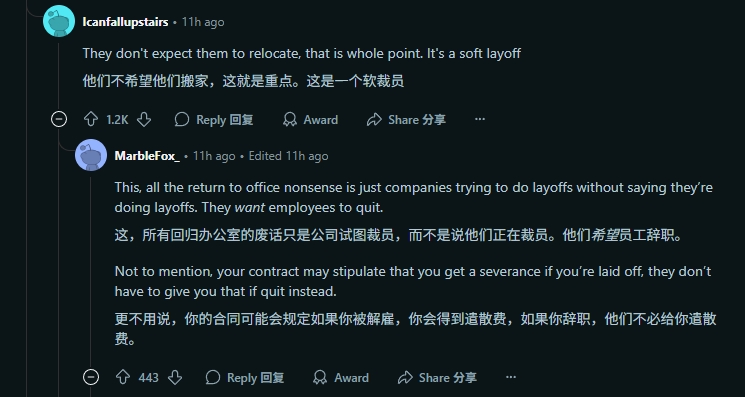Share Icanfallupstairs' comment
The width and height of the screenshot is (745, 397).
(406, 119)
